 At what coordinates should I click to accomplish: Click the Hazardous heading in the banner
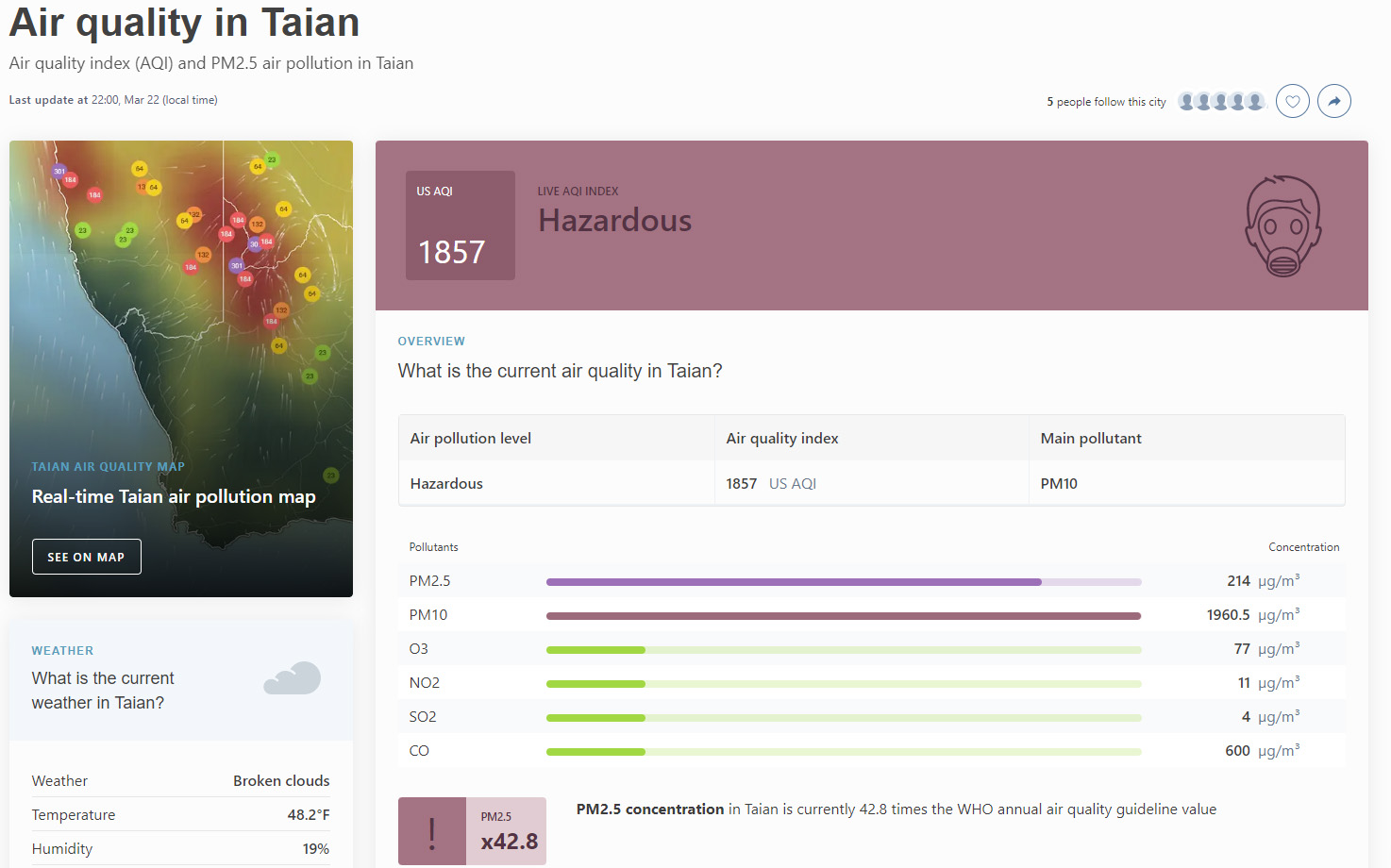[x=614, y=221]
